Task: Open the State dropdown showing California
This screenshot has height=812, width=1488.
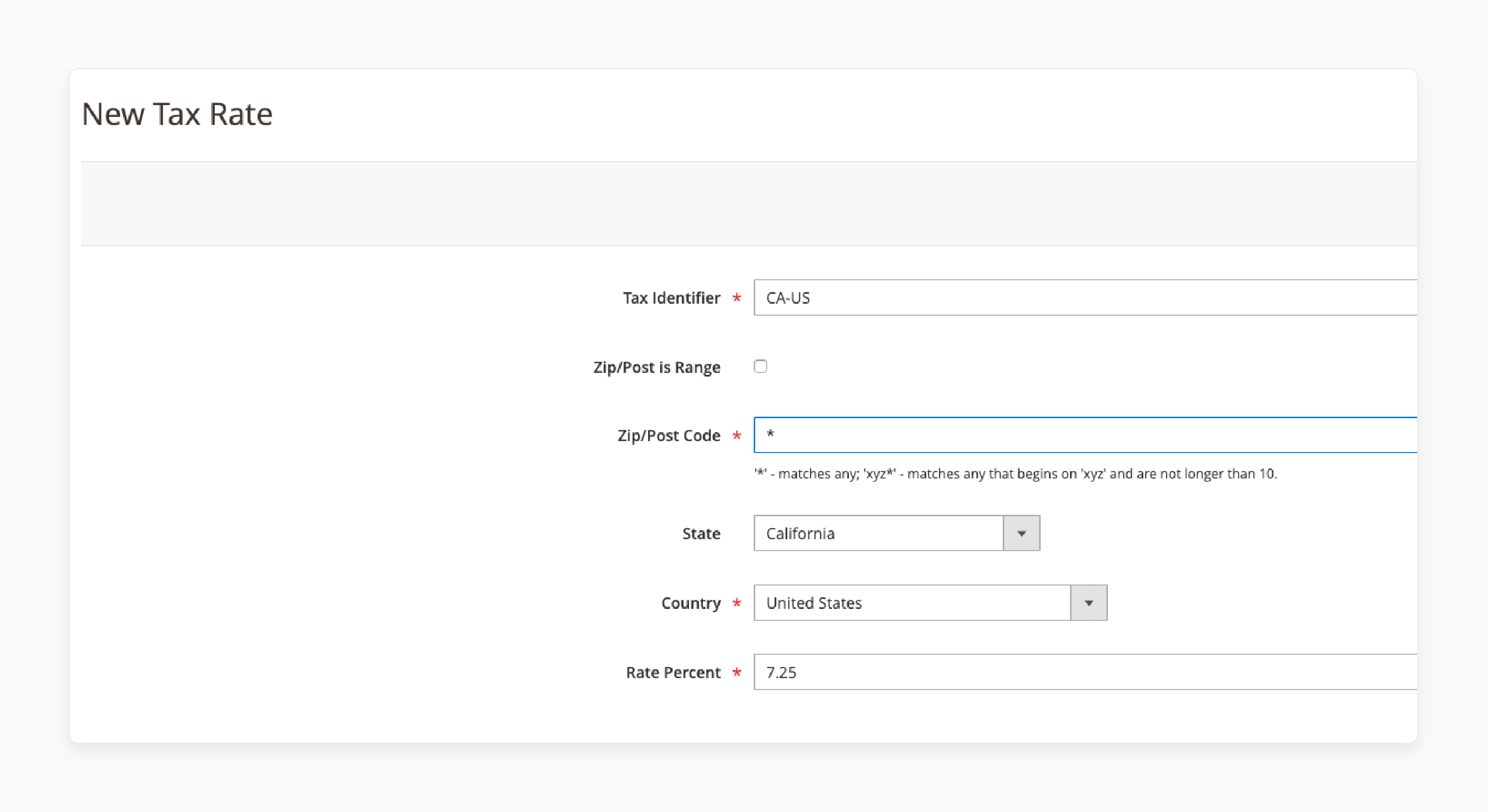Action: 897,533
